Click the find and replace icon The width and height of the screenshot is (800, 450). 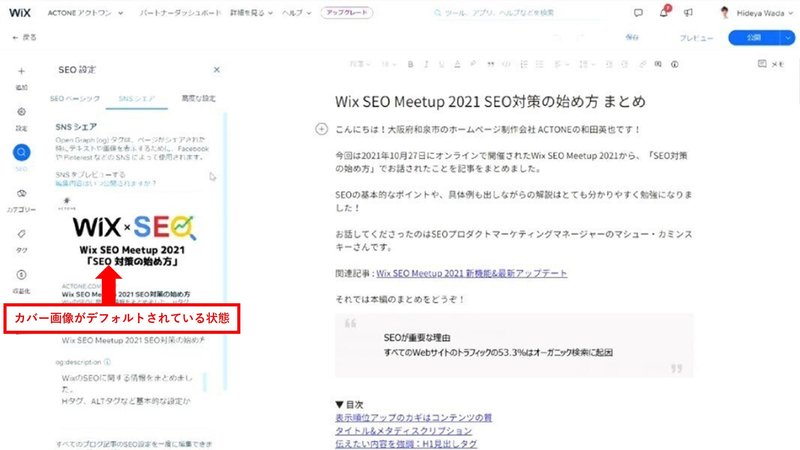[x=658, y=64]
